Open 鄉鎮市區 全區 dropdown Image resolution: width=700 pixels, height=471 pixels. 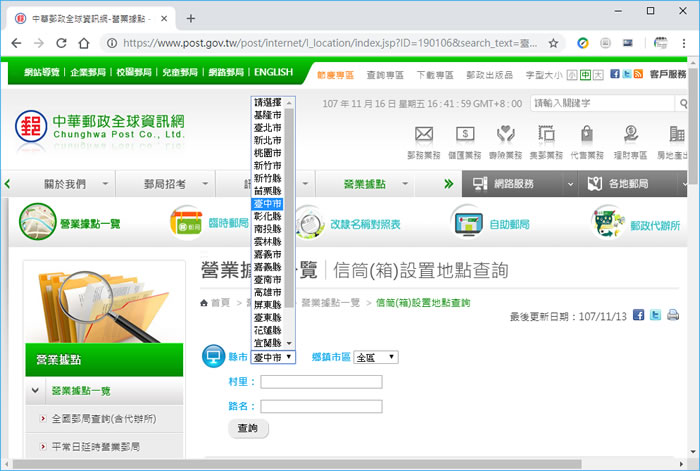click(x=376, y=357)
